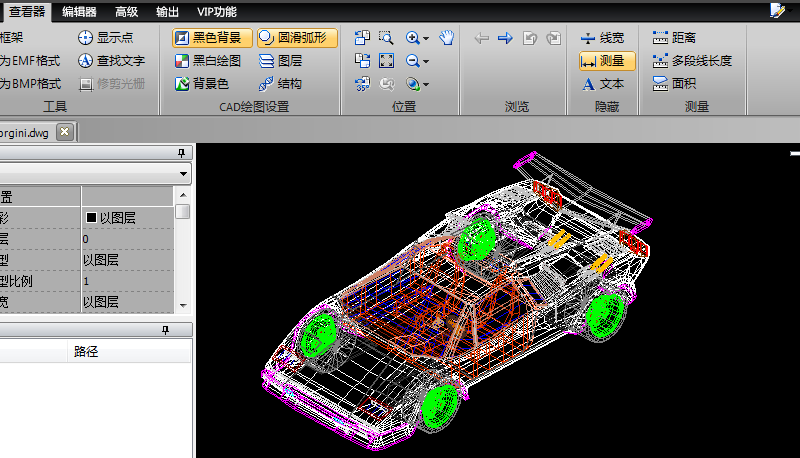Open the 图层 layers tool

[280, 61]
